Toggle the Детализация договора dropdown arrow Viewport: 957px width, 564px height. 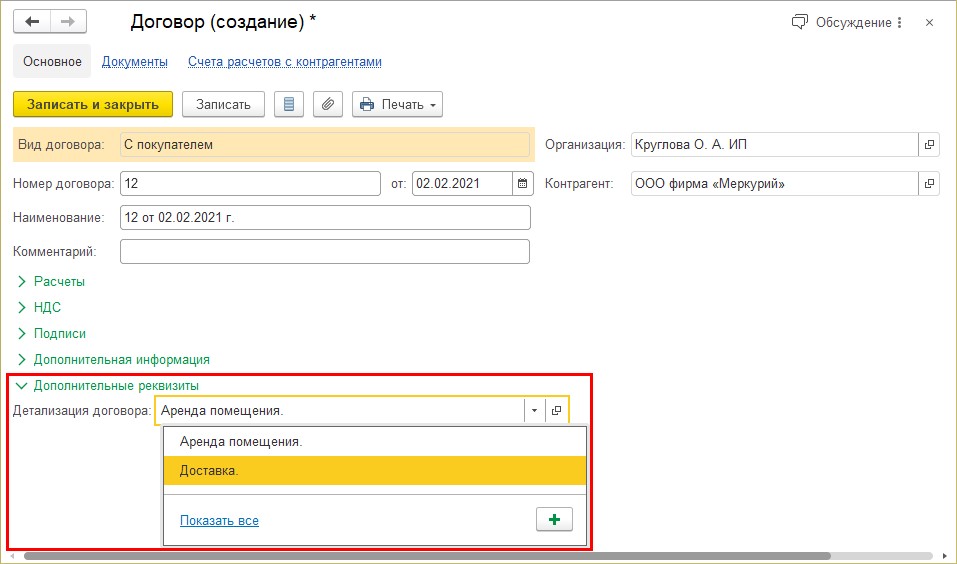click(534, 411)
